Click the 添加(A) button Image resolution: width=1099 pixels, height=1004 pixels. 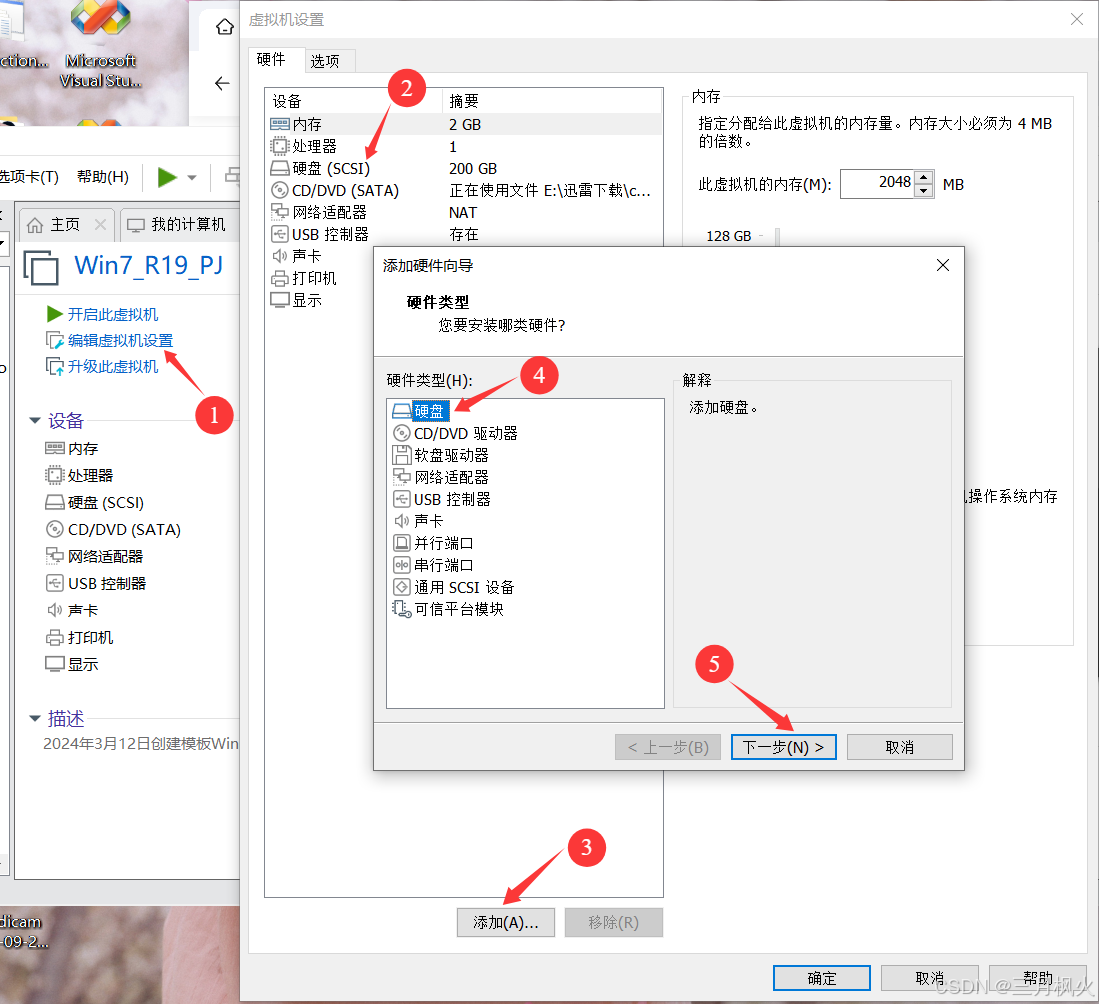(505, 922)
